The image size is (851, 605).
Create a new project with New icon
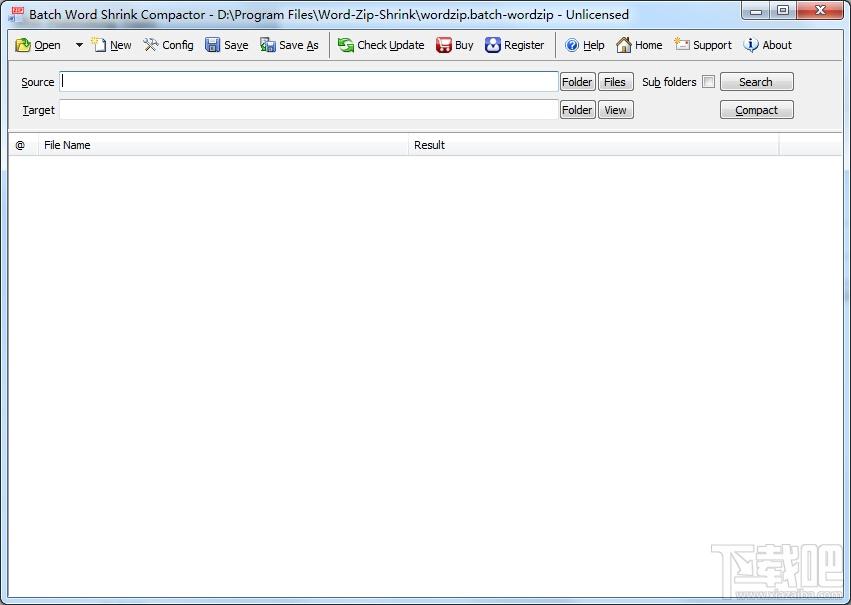(111, 45)
